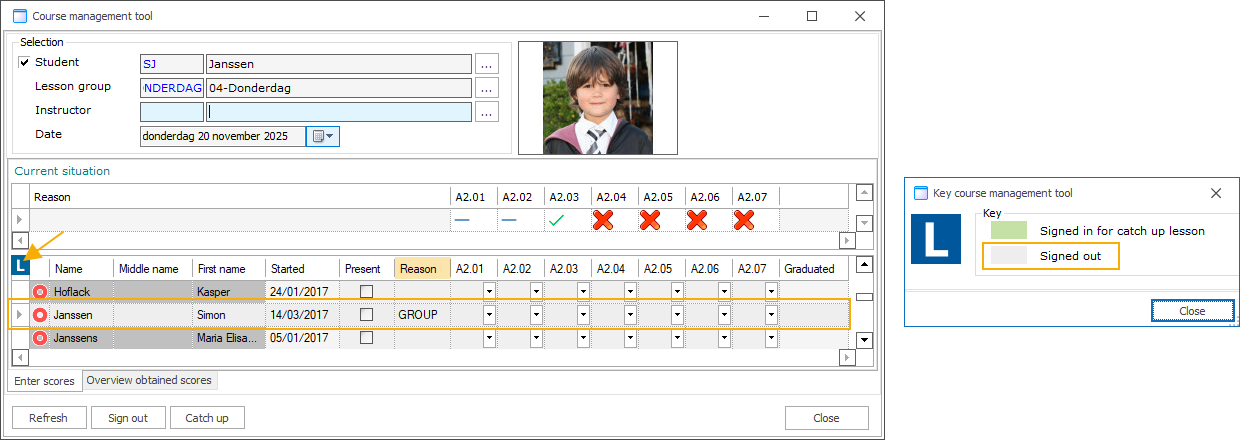Click the Student code field SJ
Screen dimensions: 1240x440
[x=171, y=64]
